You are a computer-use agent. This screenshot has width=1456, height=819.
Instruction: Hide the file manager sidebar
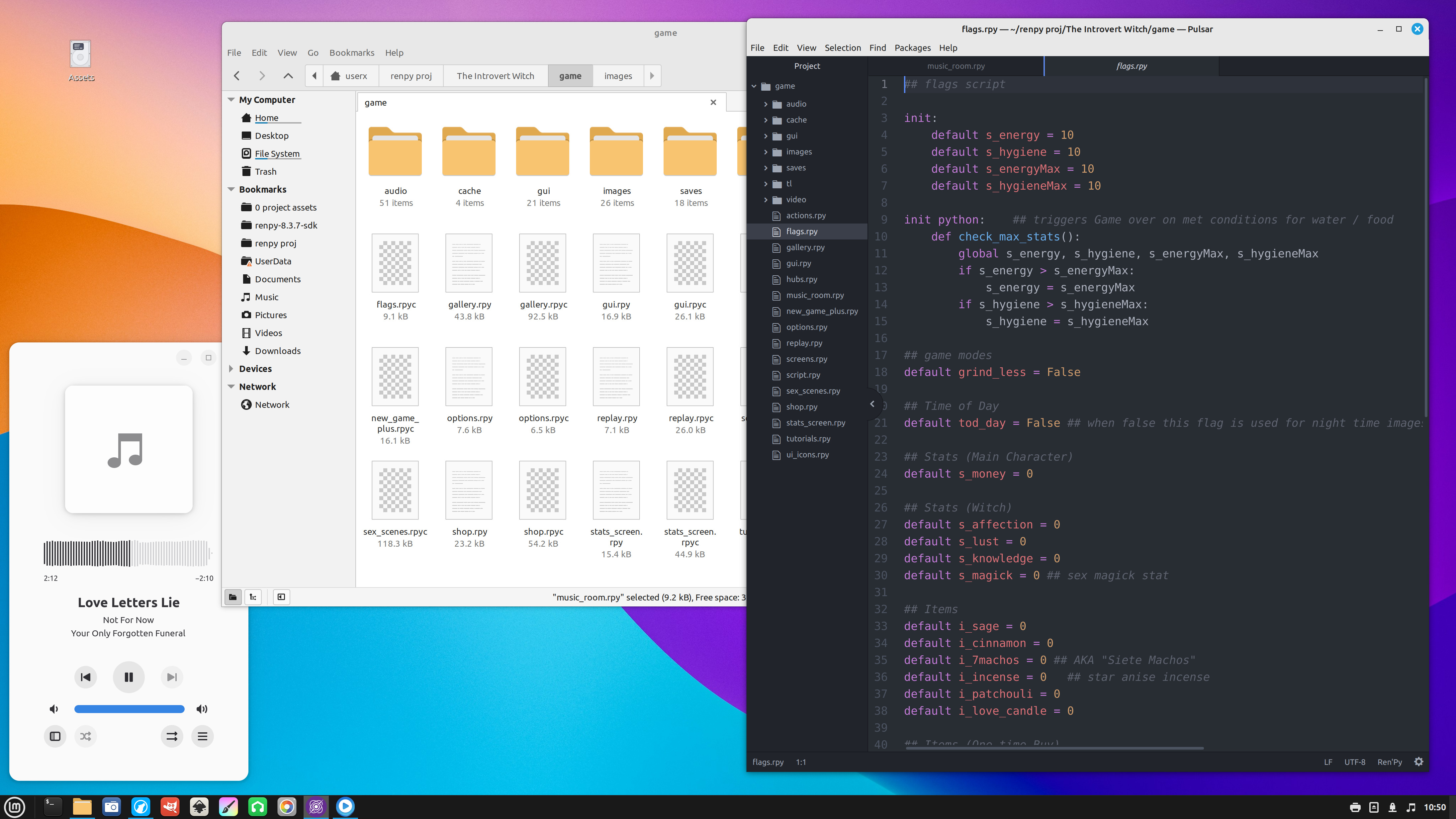pyautogui.click(x=281, y=597)
